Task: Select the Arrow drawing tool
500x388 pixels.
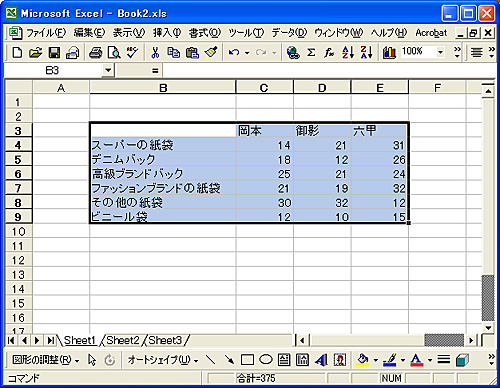Action: pos(229,360)
